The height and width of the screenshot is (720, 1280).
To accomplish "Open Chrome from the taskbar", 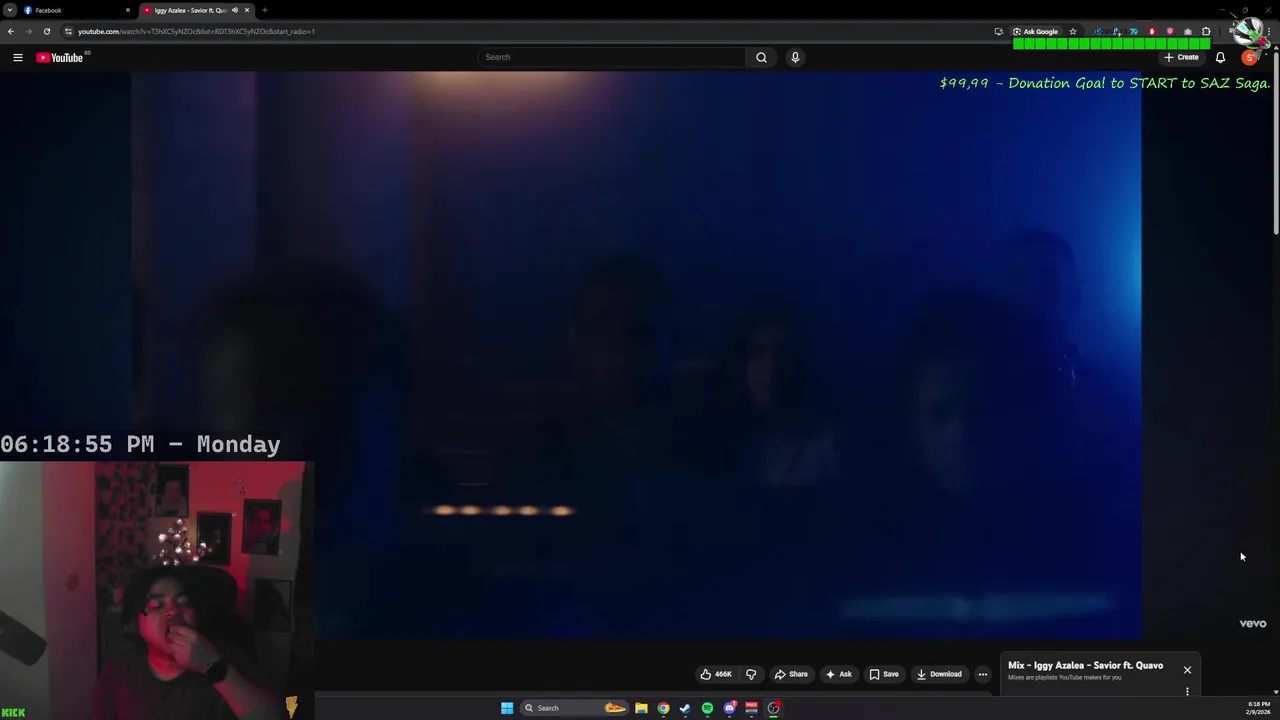I will pos(663,708).
